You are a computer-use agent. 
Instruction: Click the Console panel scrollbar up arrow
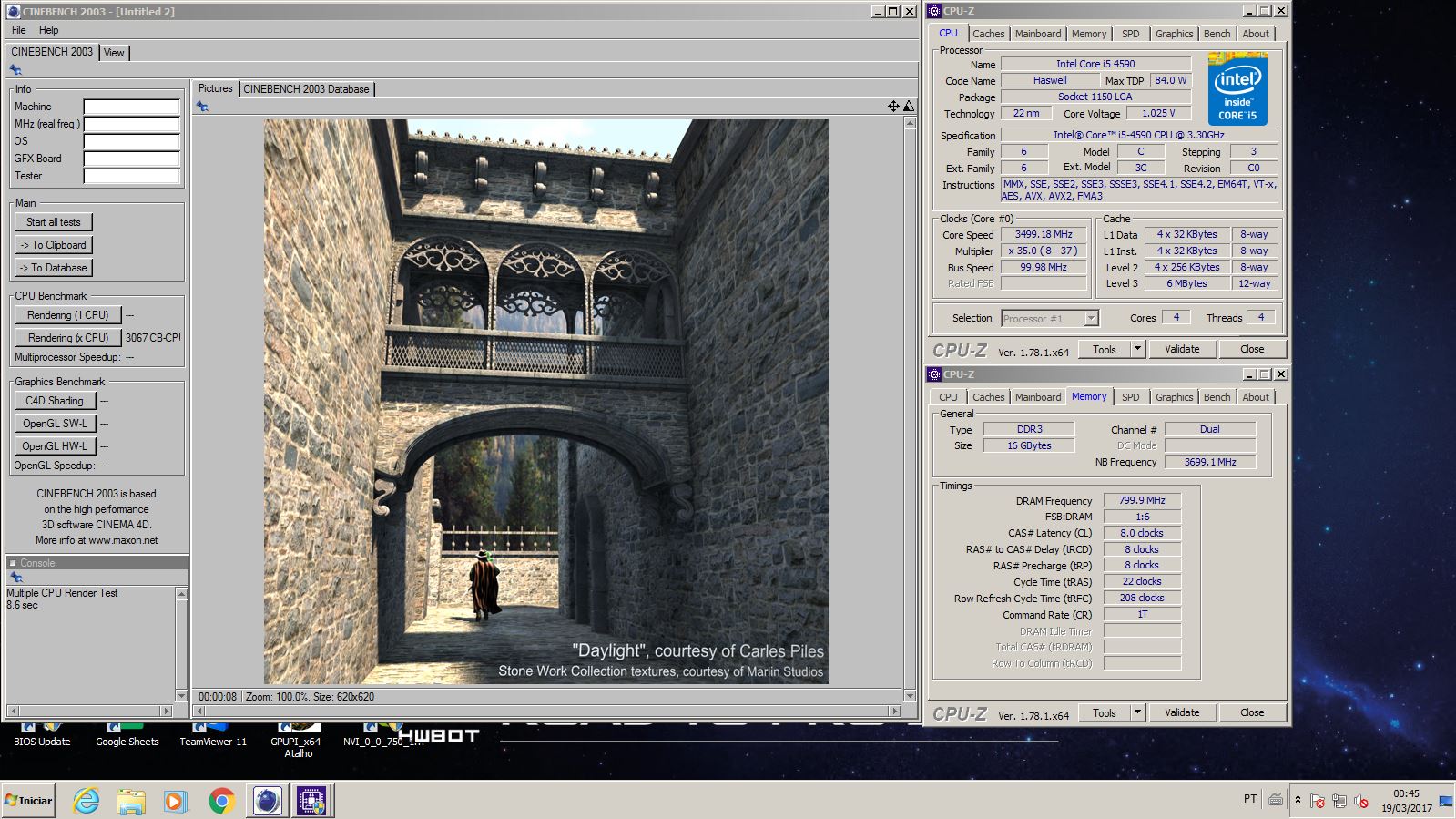(x=181, y=594)
